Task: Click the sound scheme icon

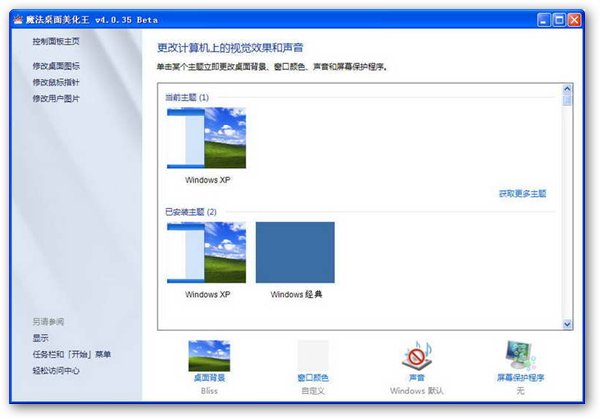Action: (x=417, y=356)
